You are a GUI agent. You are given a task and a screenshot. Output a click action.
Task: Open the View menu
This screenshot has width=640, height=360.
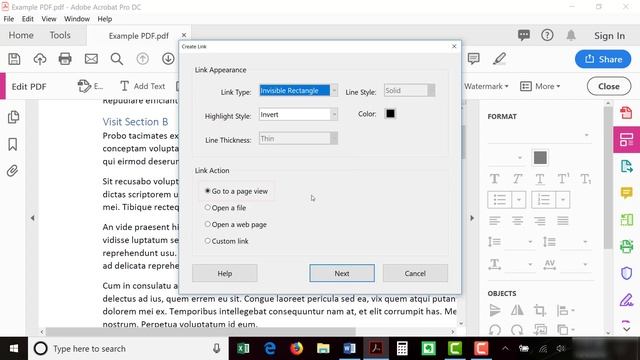49,19
